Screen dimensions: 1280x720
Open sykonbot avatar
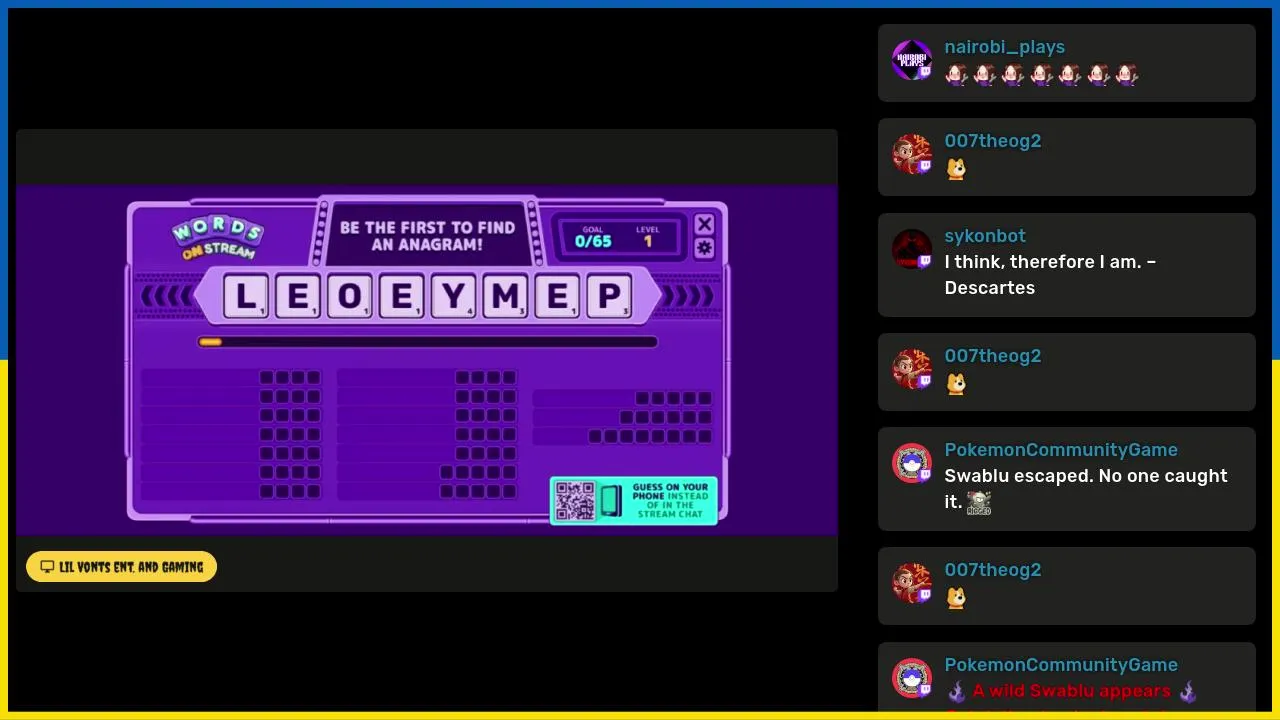click(x=911, y=249)
